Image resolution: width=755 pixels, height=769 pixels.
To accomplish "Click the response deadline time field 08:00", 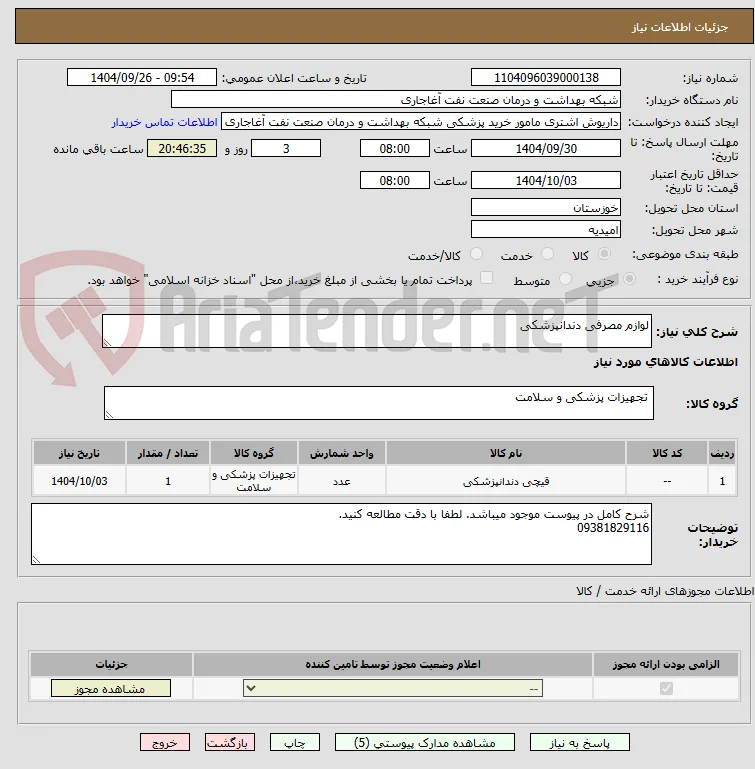I will tap(394, 148).
